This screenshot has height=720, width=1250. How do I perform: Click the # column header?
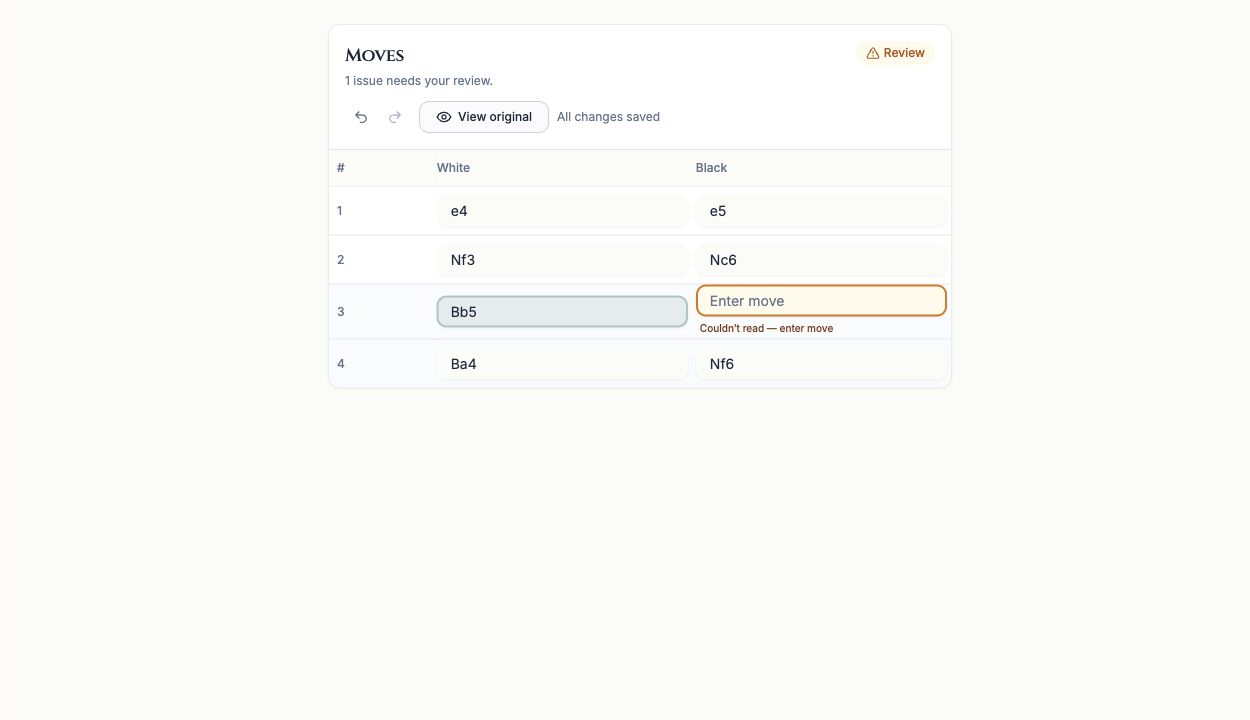point(341,168)
